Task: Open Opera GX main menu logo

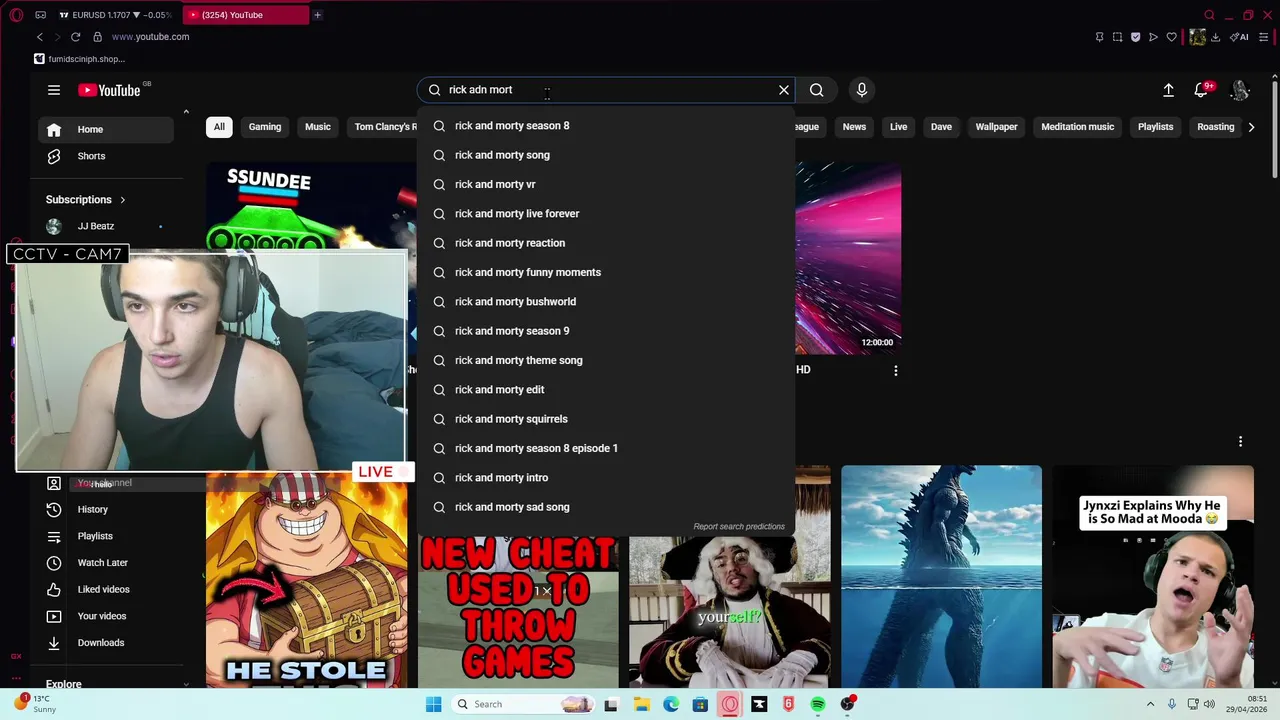Action: [x=17, y=15]
